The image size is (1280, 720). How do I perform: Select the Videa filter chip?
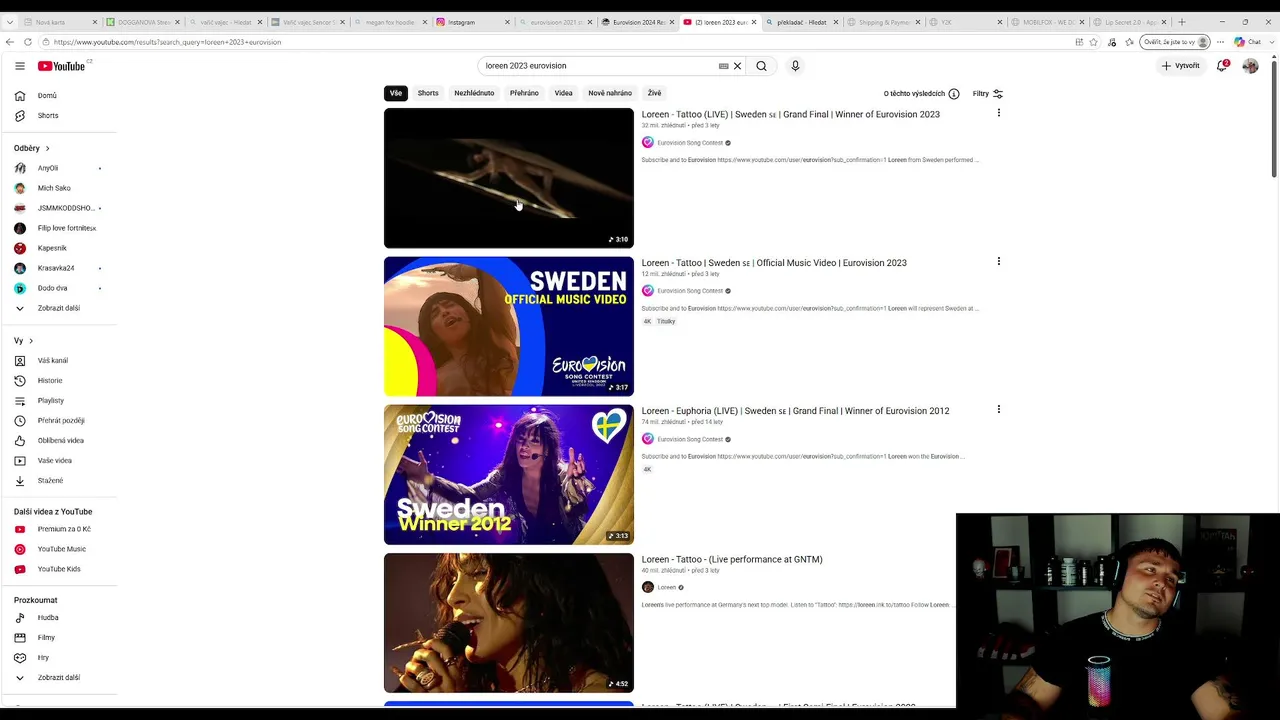click(564, 93)
